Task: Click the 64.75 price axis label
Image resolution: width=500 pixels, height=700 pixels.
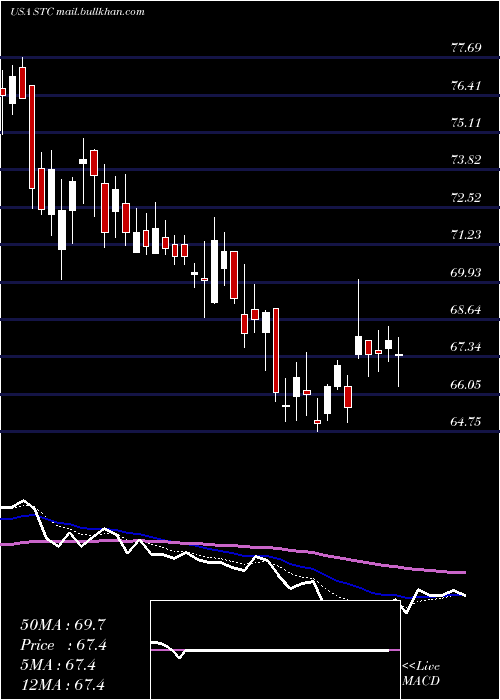Action: 466,421
